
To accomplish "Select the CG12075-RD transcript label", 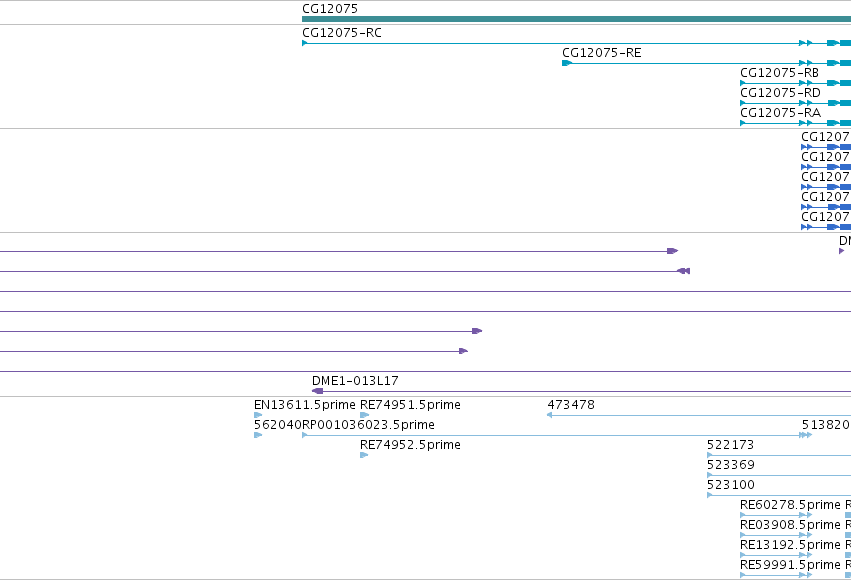I will pos(780,93).
